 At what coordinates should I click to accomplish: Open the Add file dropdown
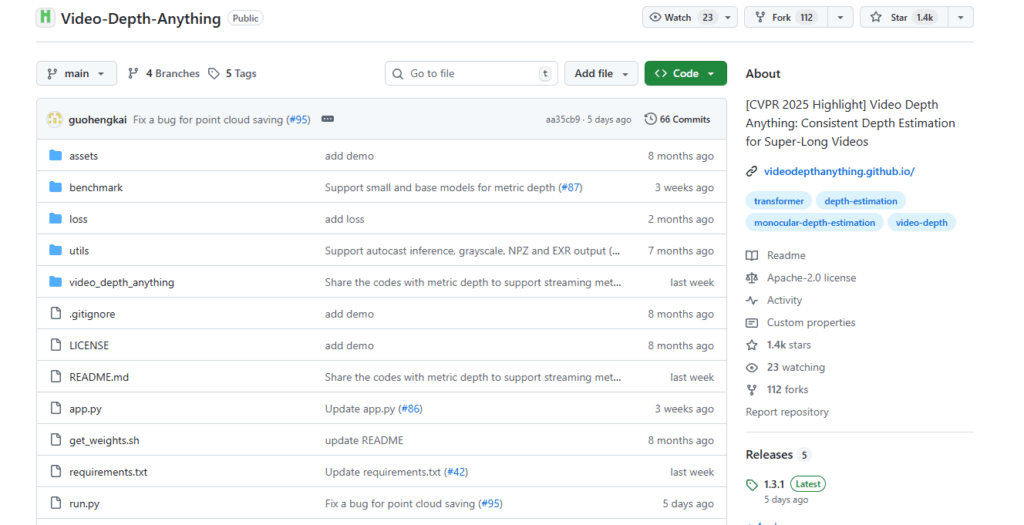click(x=601, y=74)
